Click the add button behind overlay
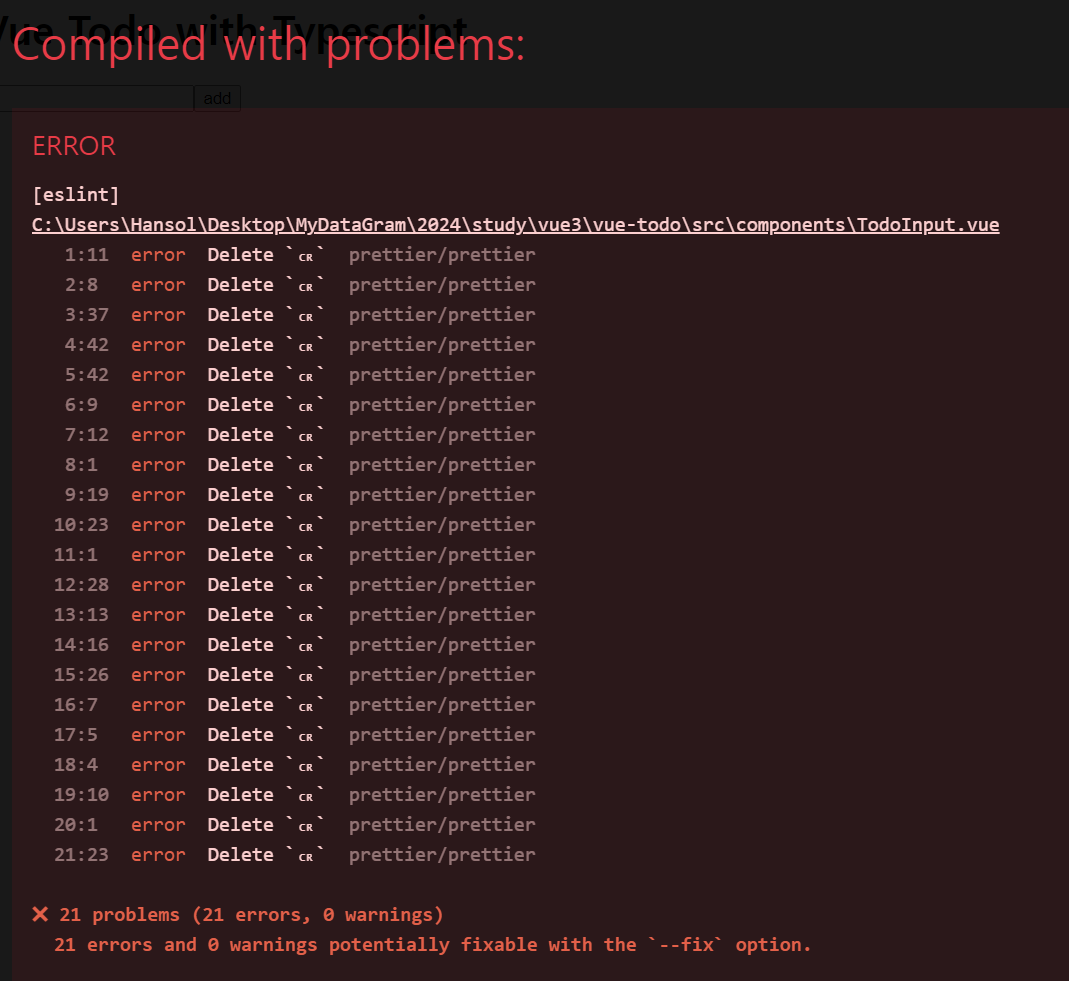Viewport: 1069px width, 981px height. point(217,98)
